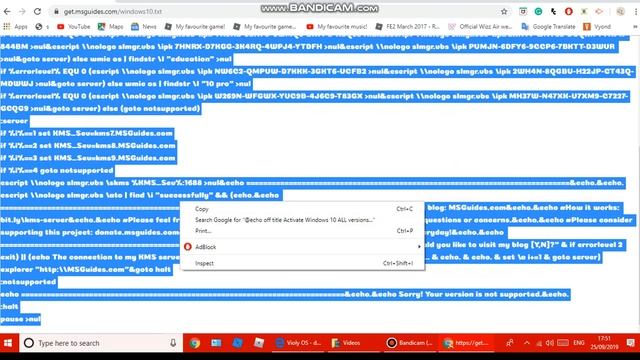Choose Copy from the context menu
The image size is (640, 360).
[302, 209]
